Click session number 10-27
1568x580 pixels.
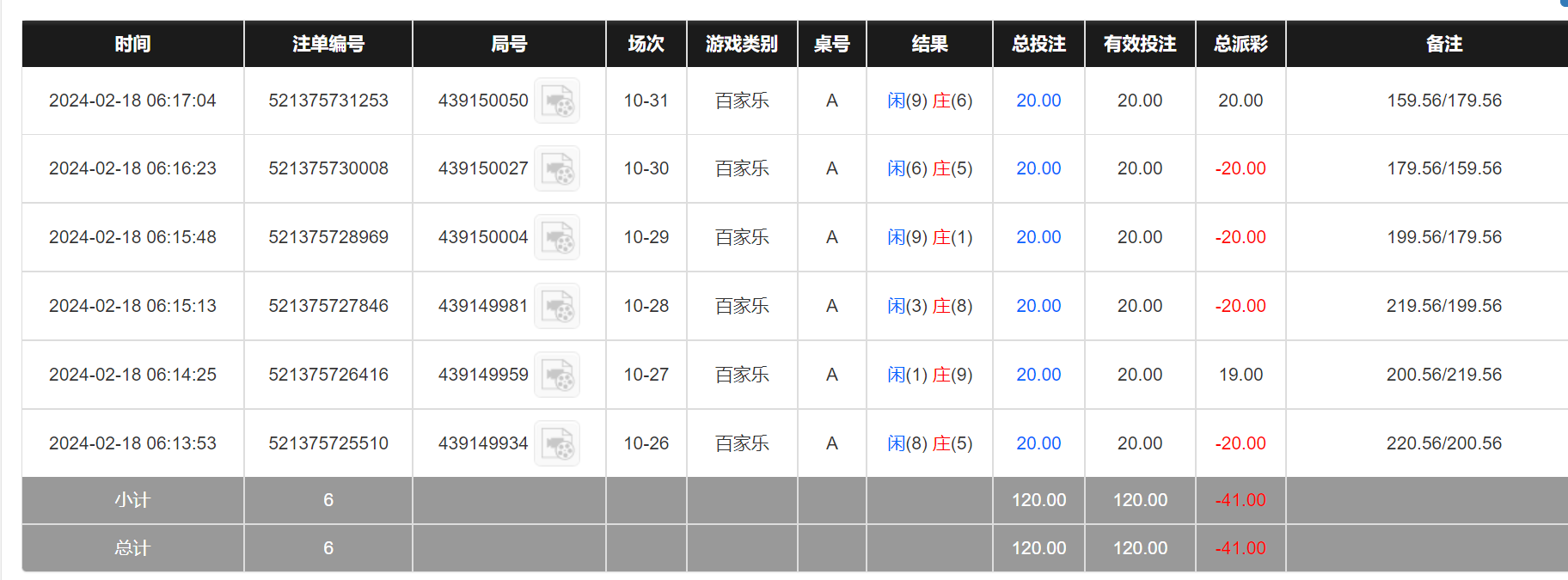[646, 375]
